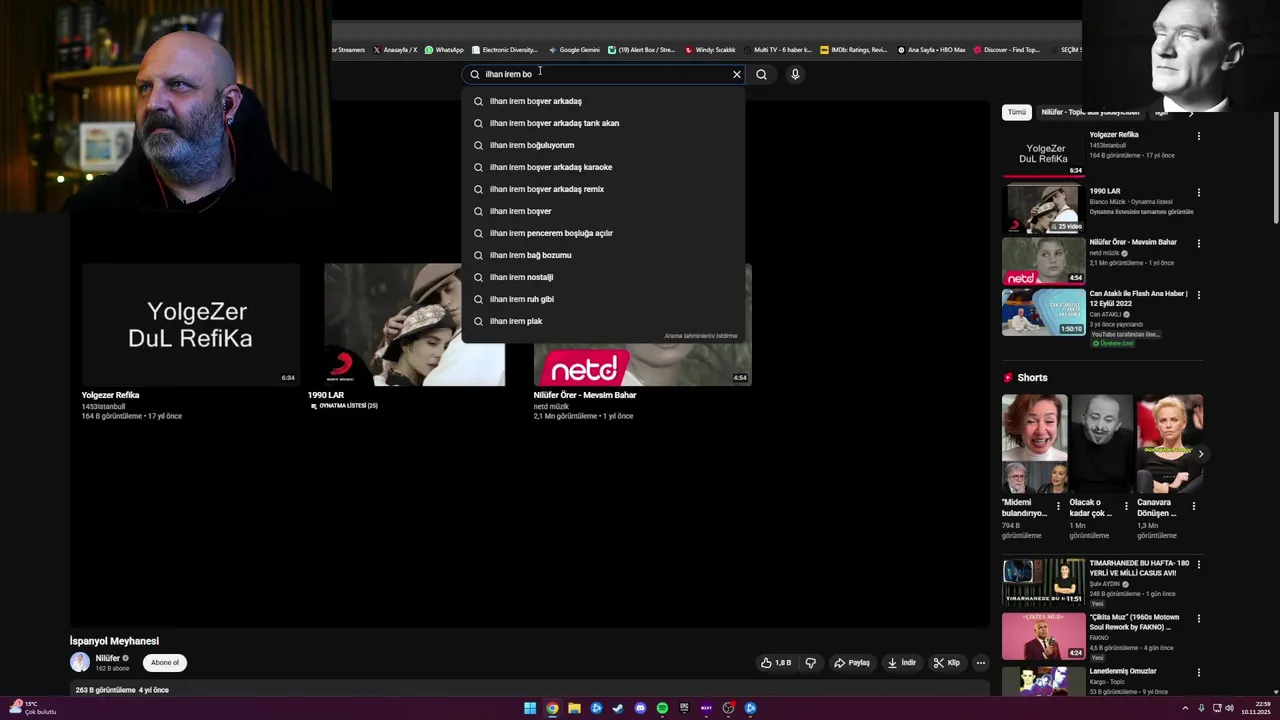Image resolution: width=1280 pixels, height=720 pixels.
Task: Open Short 'Canavara Dönüşen'
Action: coord(1169,444)
